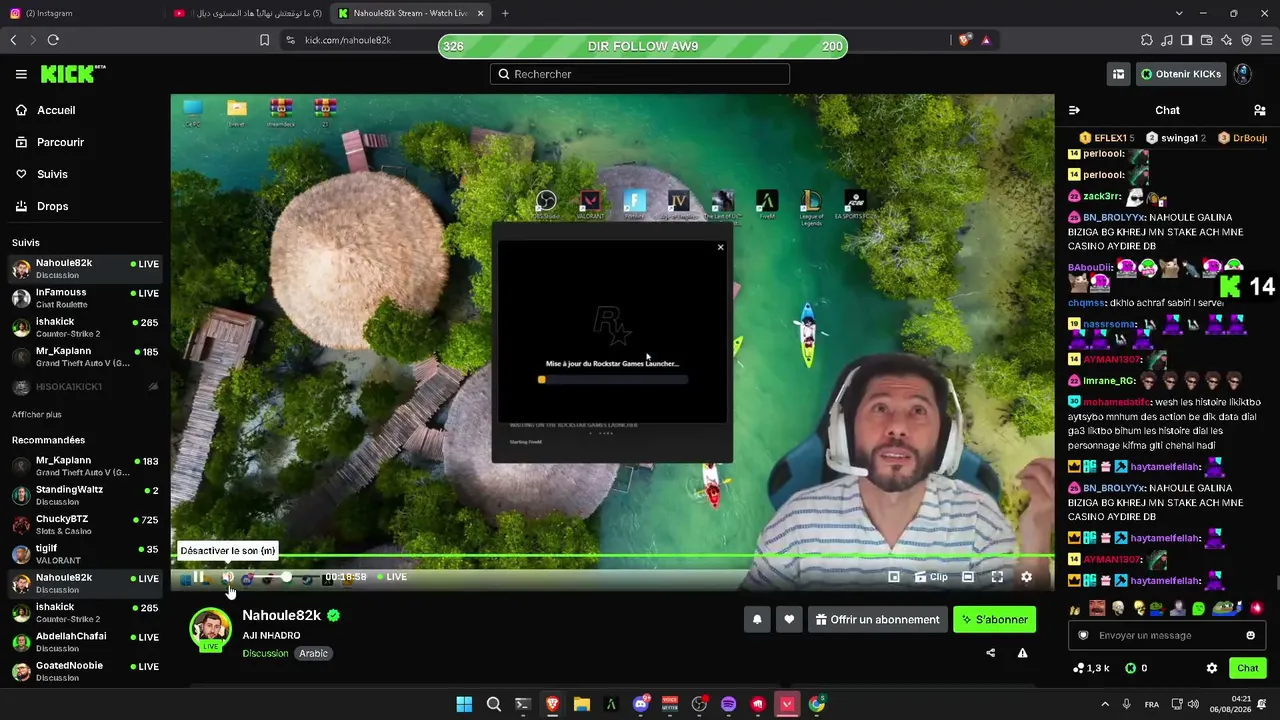The height and width of the screenshot is (720, 1280).
Task: Mute the stream with the speaker icon
Action: click(x=228, y=577)
